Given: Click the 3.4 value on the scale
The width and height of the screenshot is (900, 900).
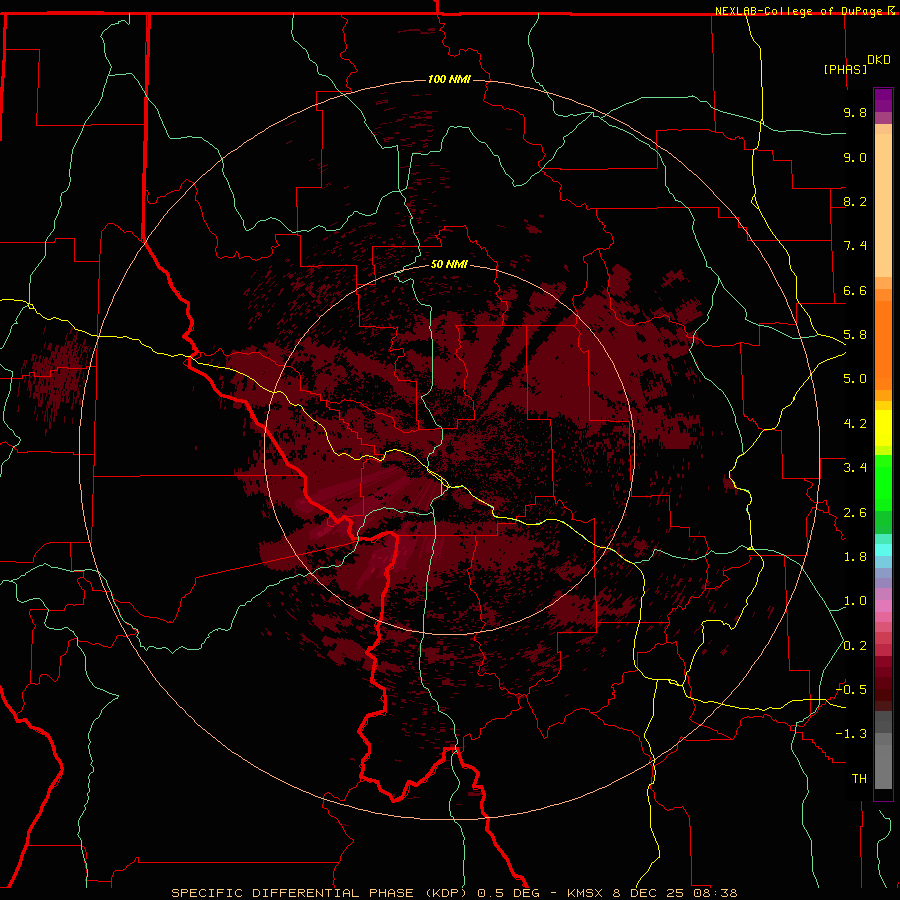Looking at the screenshot, I should 855,468.
